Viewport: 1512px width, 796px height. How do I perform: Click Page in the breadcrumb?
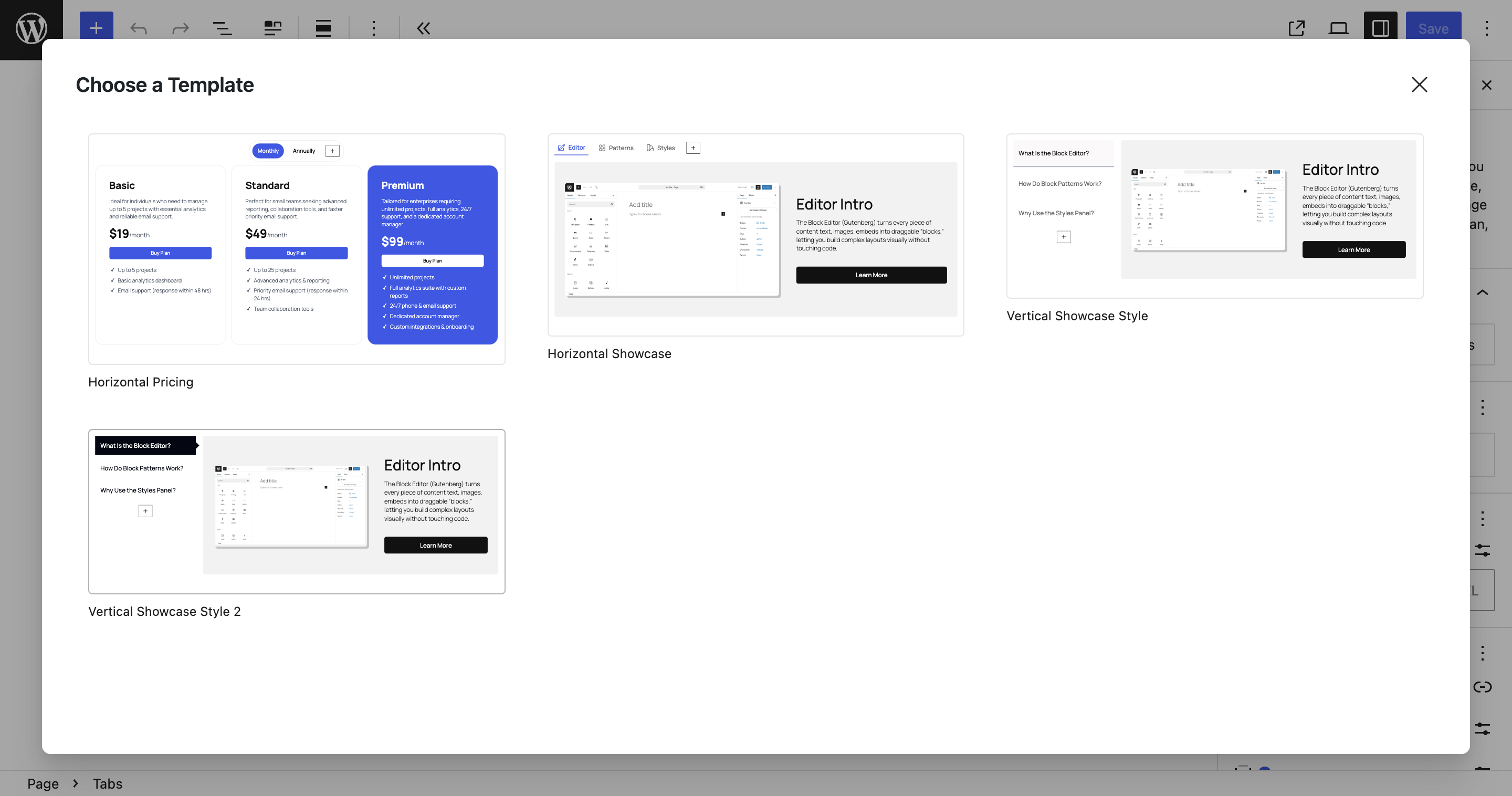(x=43, y=784)
